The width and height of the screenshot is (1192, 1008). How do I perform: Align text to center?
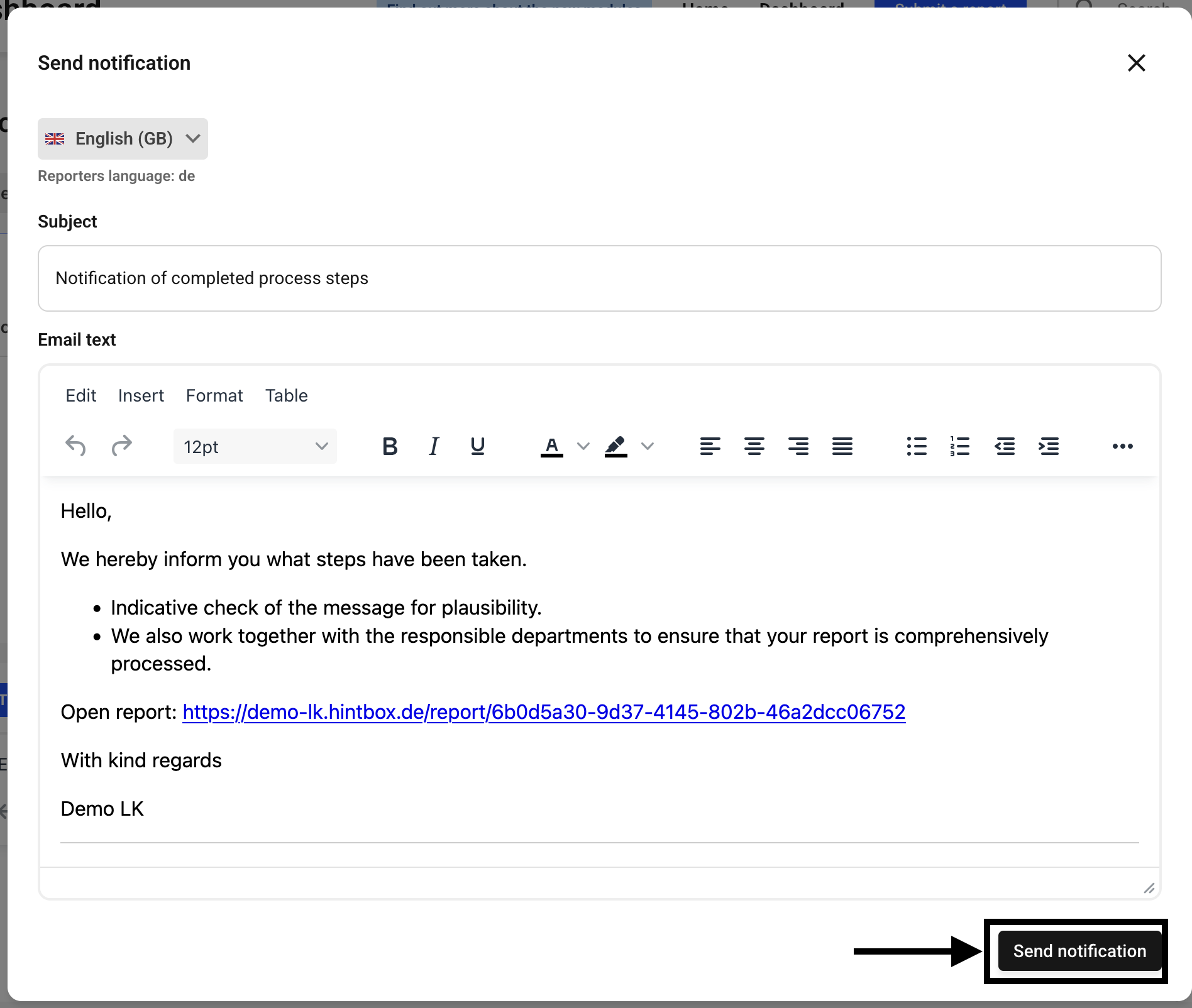tap(754, 446)
